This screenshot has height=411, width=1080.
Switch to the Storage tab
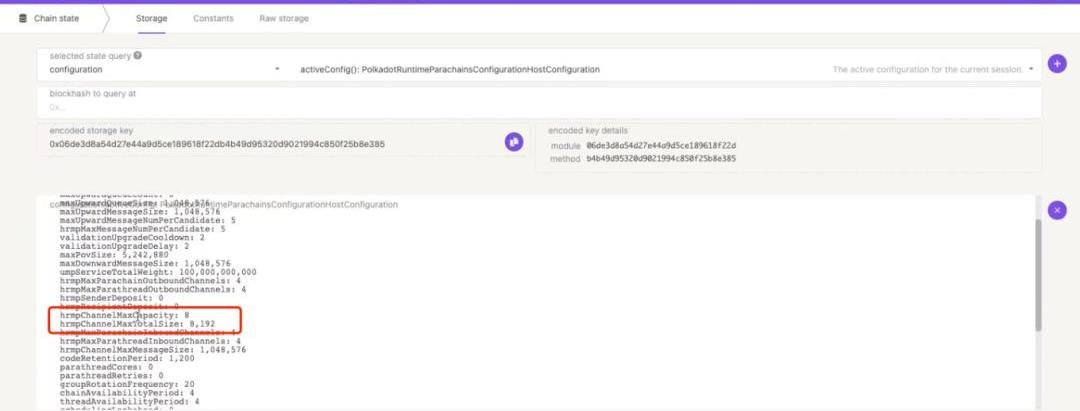click(x=152, y=19)
